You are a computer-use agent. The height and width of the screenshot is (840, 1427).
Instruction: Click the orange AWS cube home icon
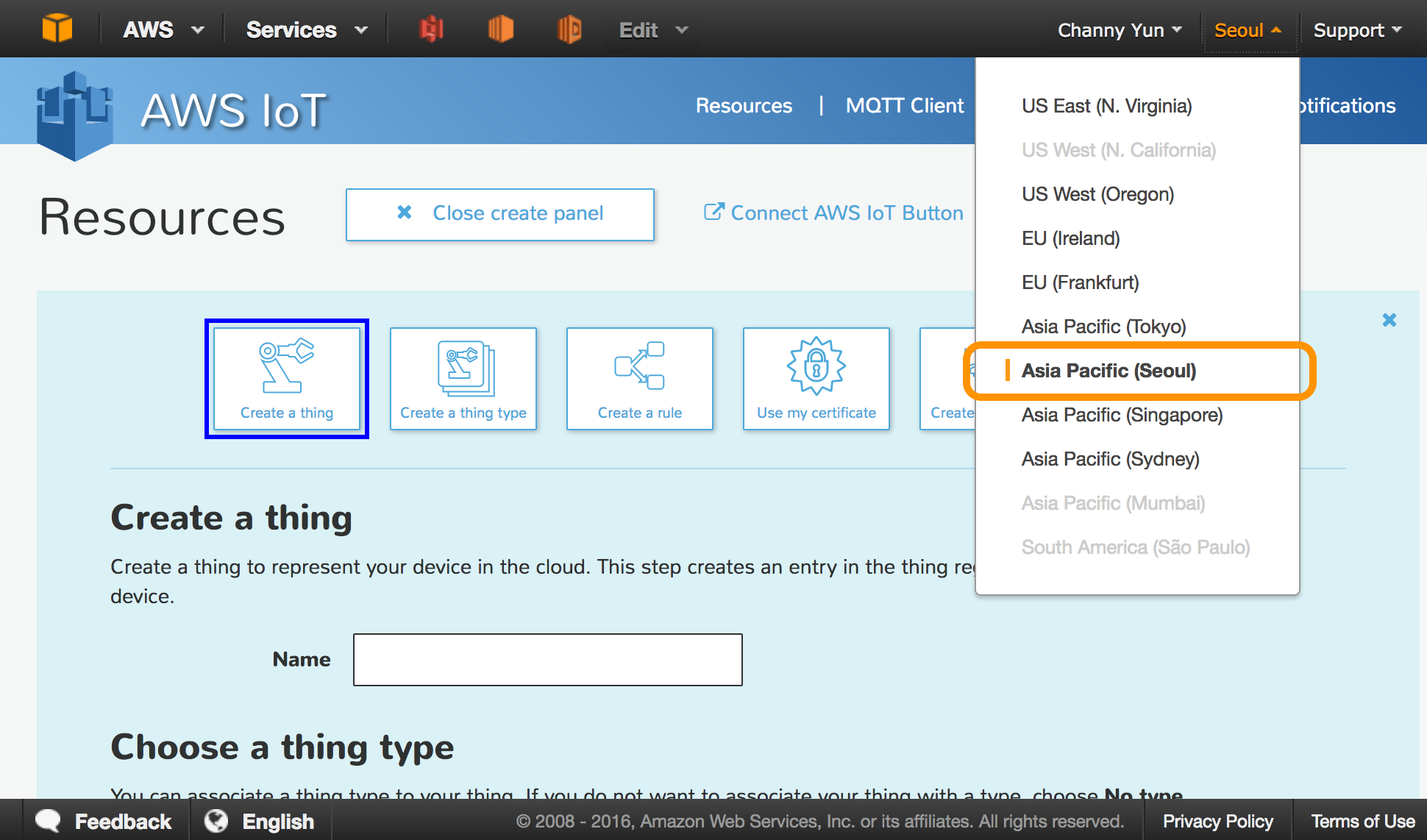(57, 29)
